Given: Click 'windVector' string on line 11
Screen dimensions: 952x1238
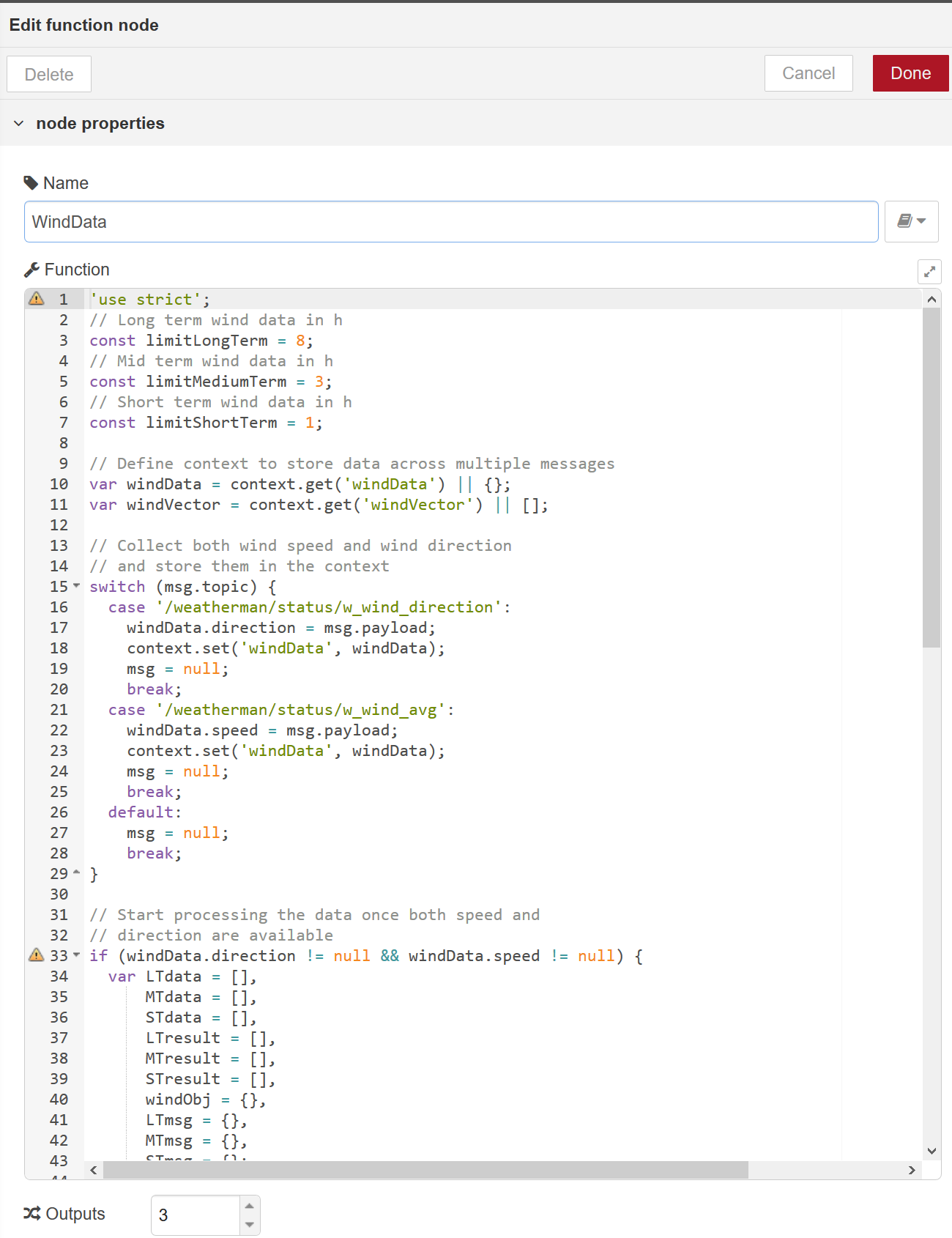Looking at the screenshot, I should click(417, 505).
